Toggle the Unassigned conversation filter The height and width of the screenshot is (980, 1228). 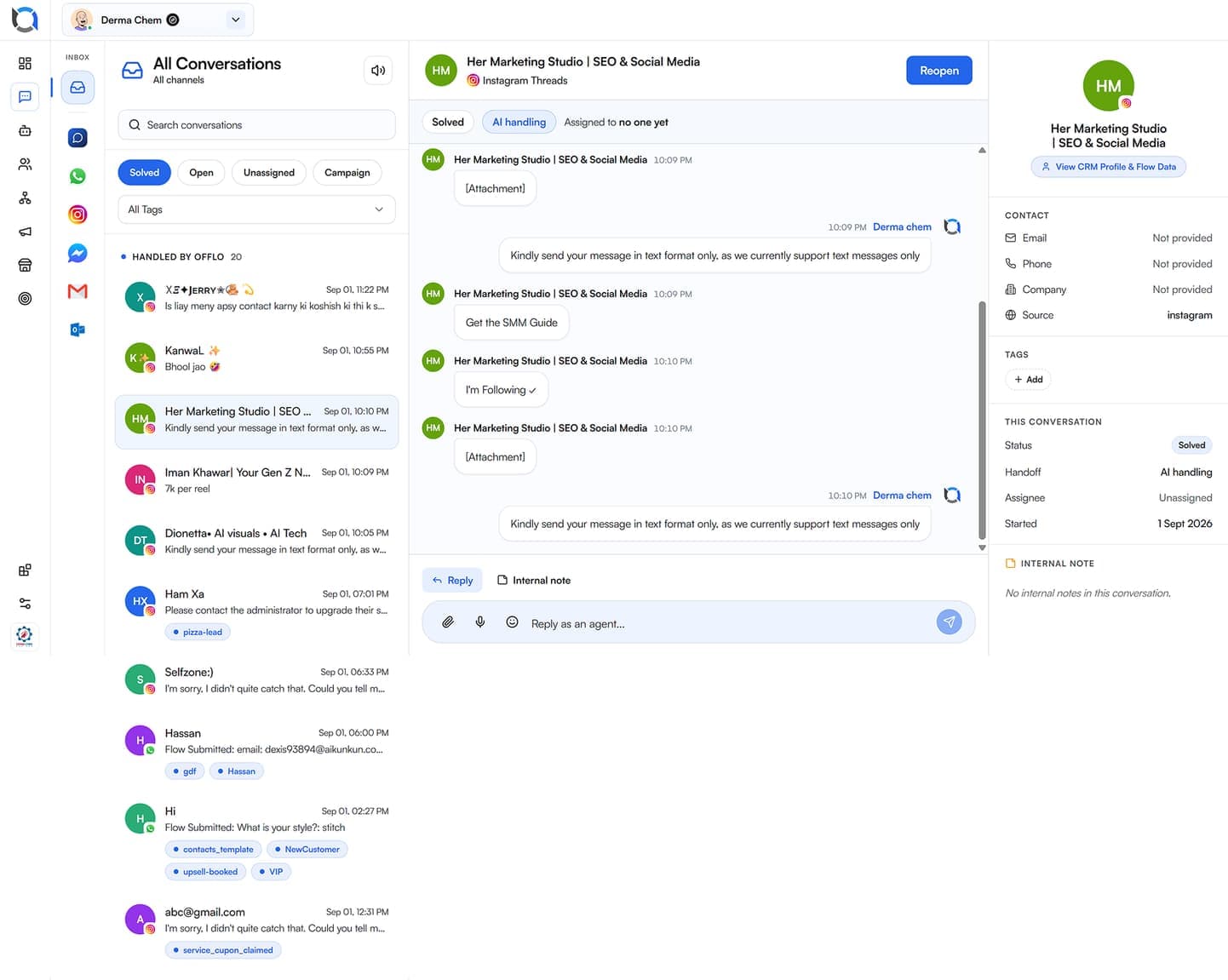point(269,173)
